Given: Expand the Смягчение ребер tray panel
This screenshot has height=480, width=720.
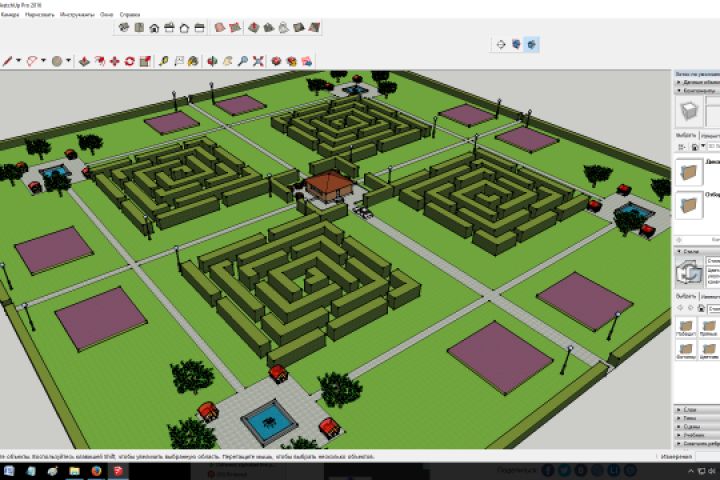Looking at the screenshot, I should pos(697,444).
